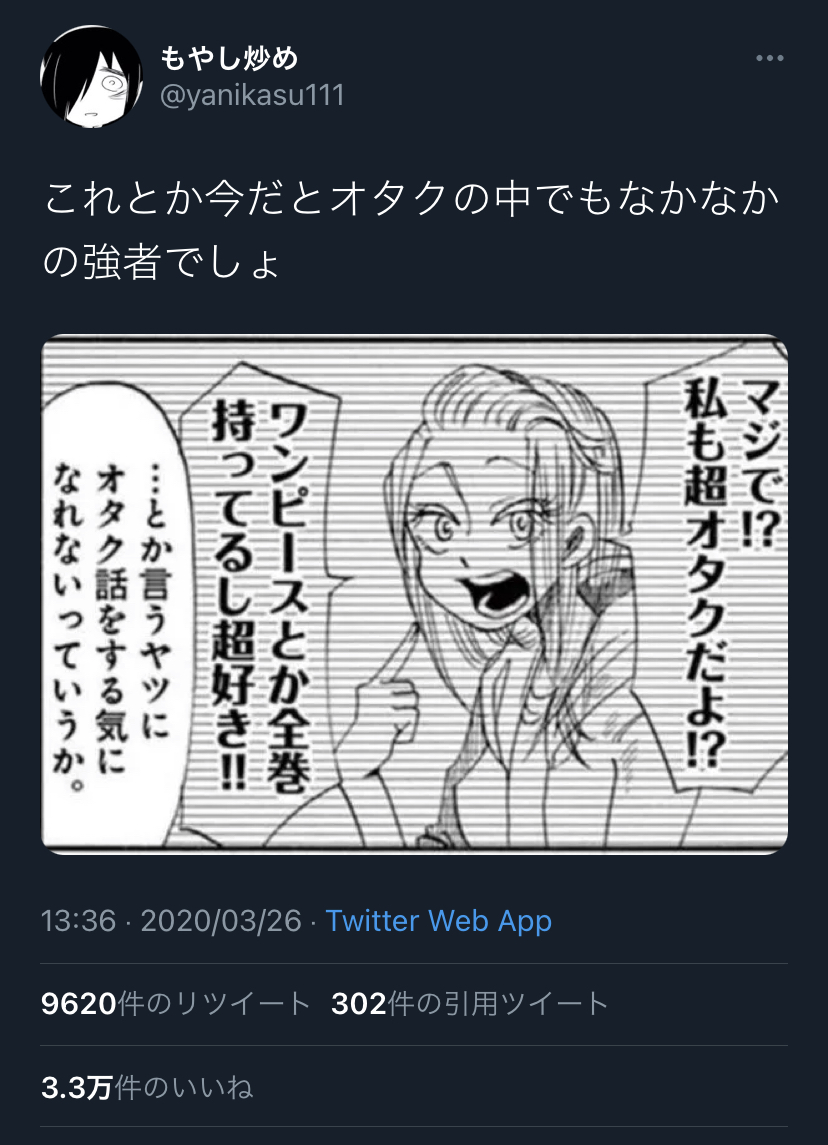828x1145 pixels.
Task: Open the three-dot more options menu
Action: (770, 58)
